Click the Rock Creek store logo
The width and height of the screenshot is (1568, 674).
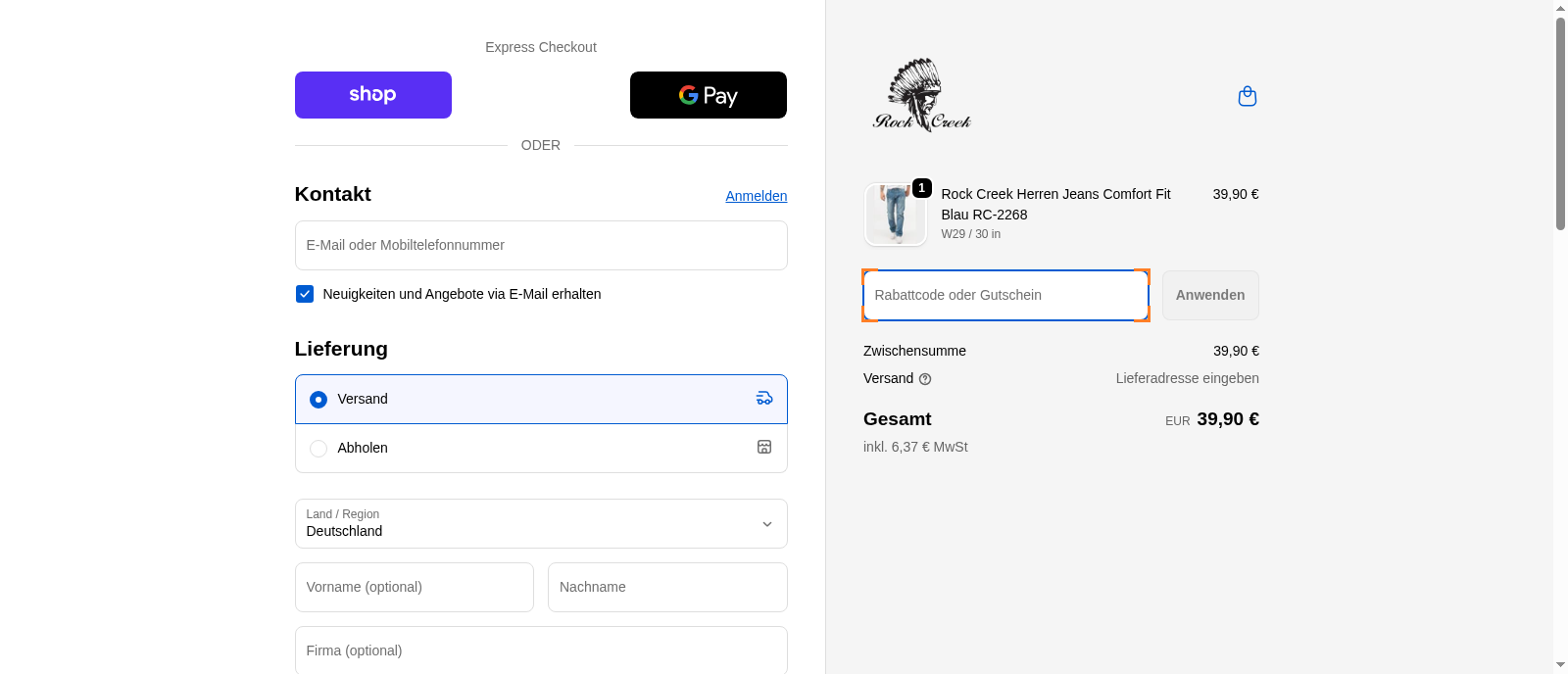(921, 95)
